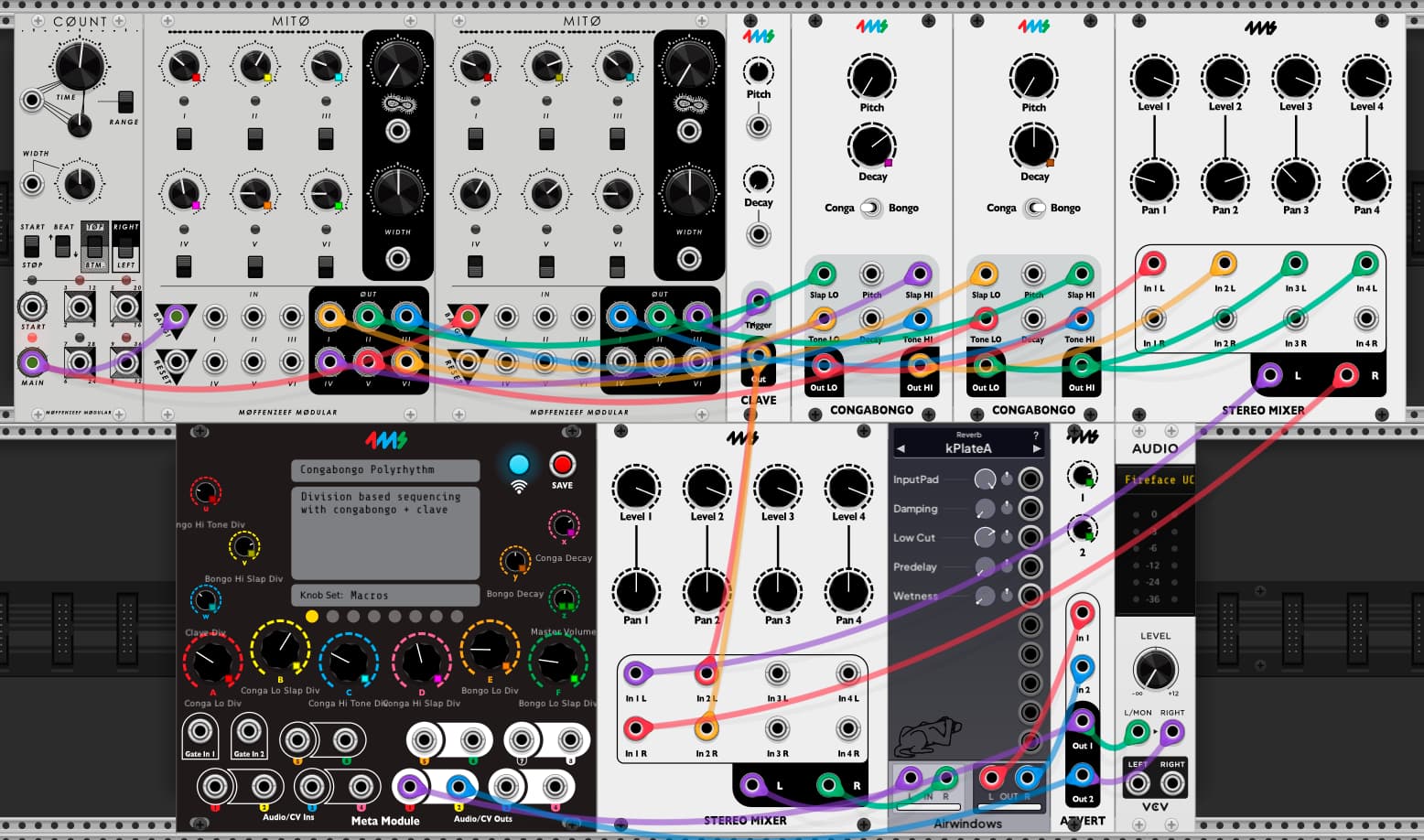Go to previous reverb preset before kPlateA
This screenshot has width=1424, height=840.
tap(901, 448)
